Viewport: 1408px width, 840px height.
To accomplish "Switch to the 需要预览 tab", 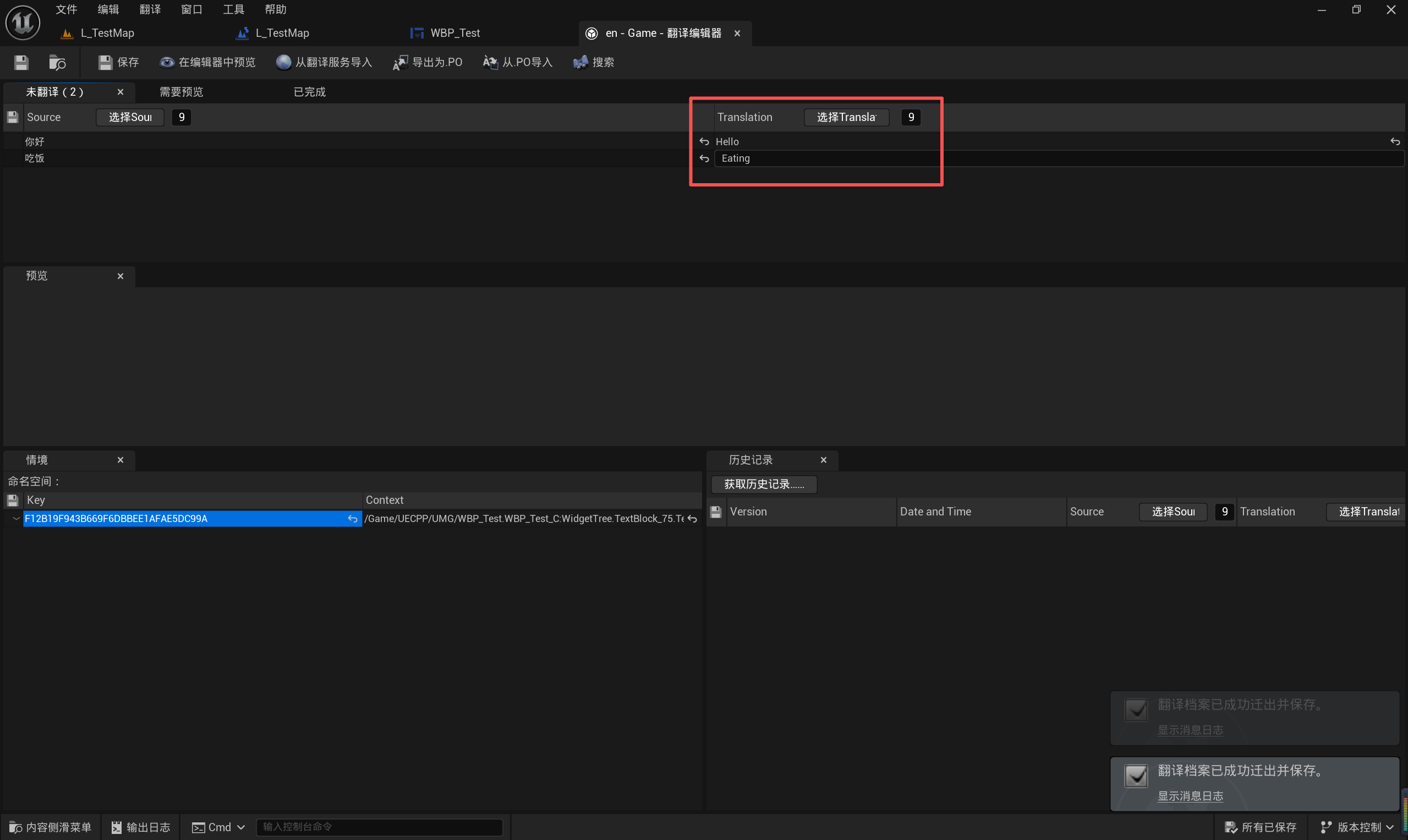I will pyautogui.click(x=181, y=92).
